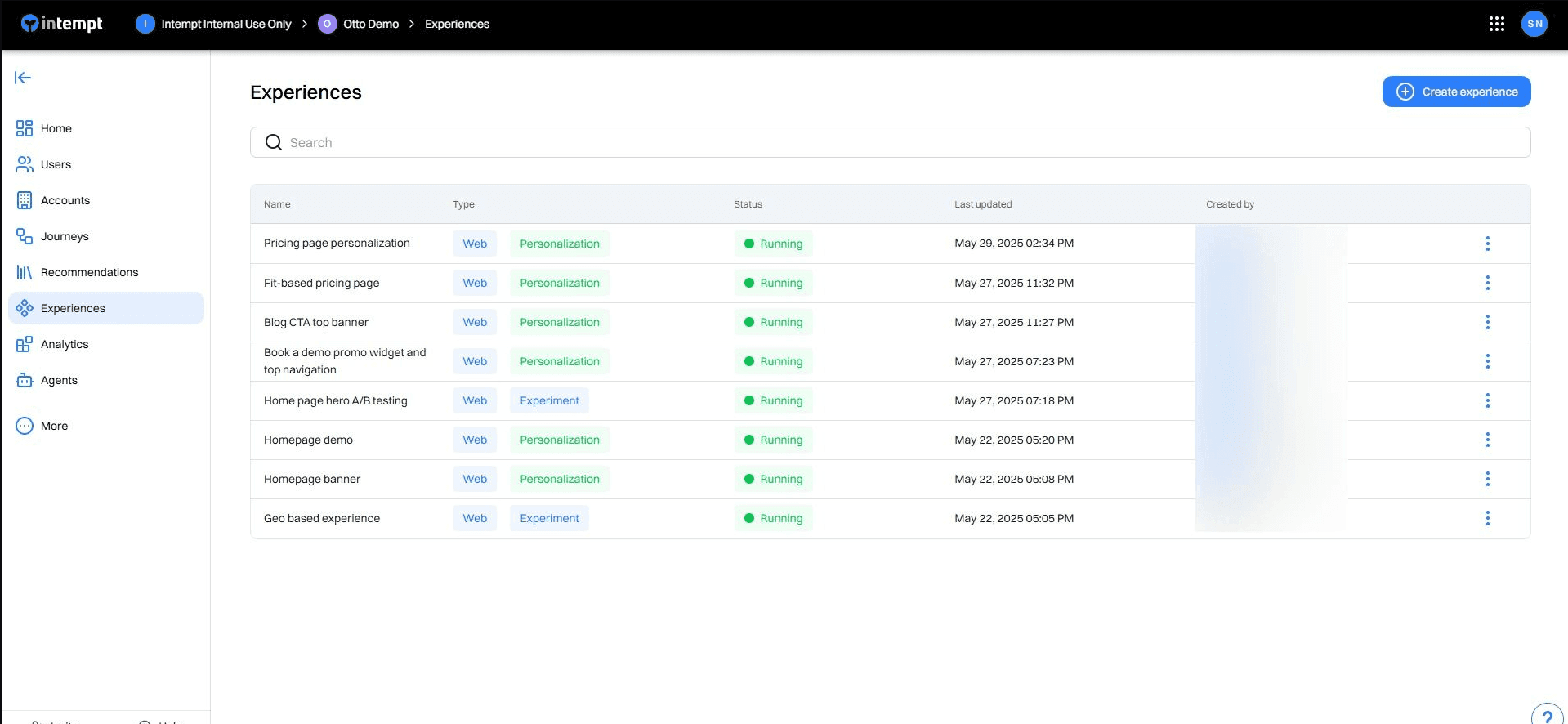Navigate to Users in sidebar
Screen dimensions: 1568x724
tap(56, 164)
